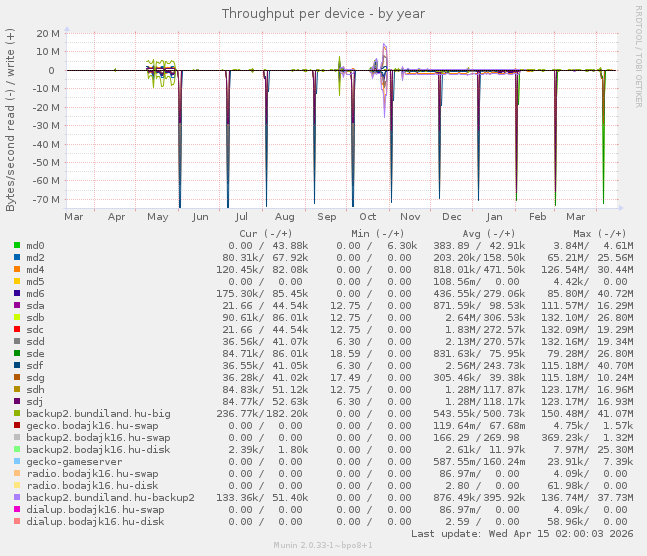The height and width of the screenshot is (556, 647).
Task: Click the gecko-gameserver legend swatch
Action: point(17,461)
